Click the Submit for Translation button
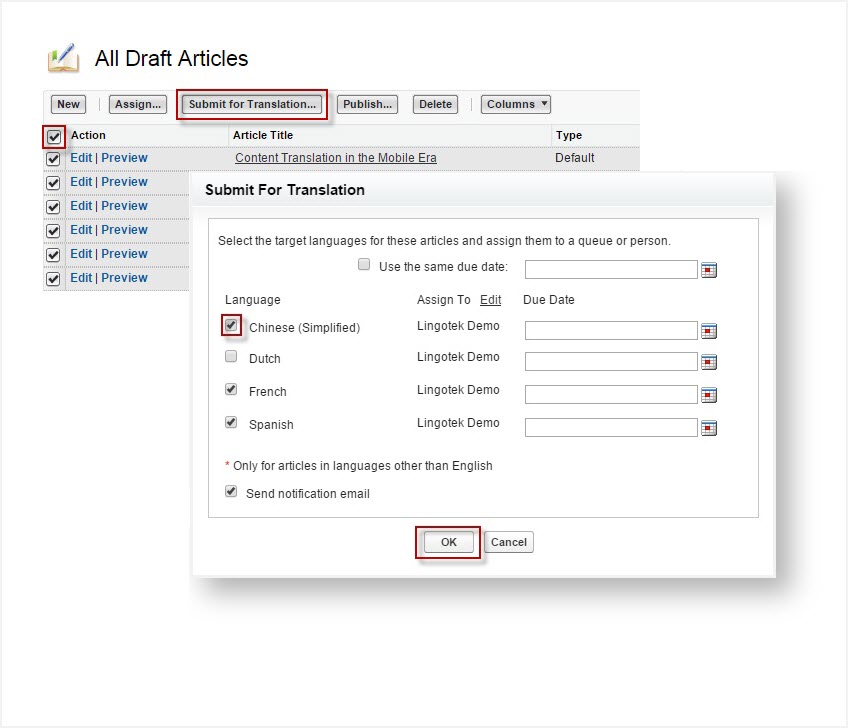 pos(252,104)
